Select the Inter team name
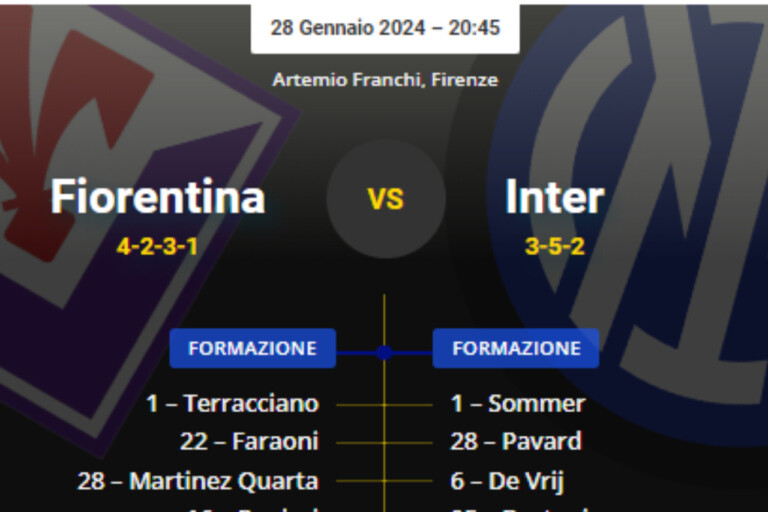This screenshot has height=512, width=768. tap(554, 197)
